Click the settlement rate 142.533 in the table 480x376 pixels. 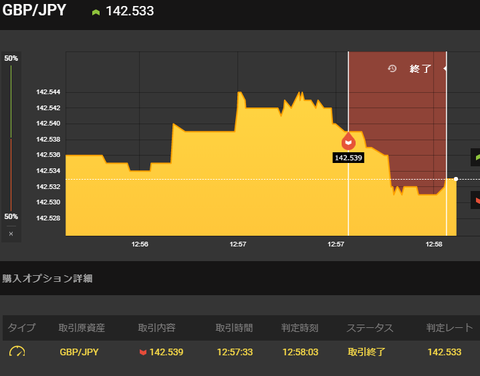pos(445,352)
